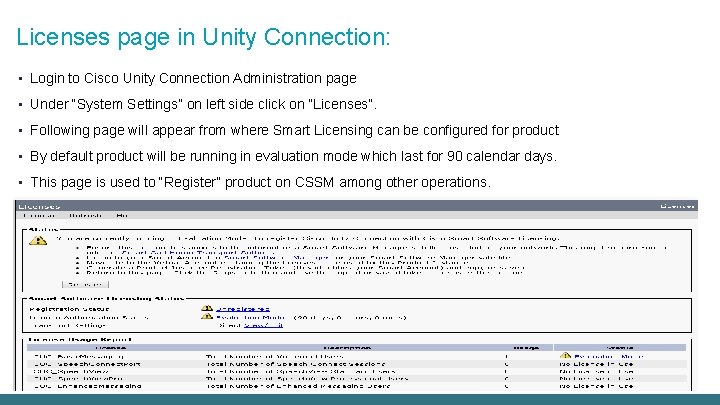Click the 'Licenses' page title bar text
This screenshot has width=720, height=405.
(x=39, y=206)
